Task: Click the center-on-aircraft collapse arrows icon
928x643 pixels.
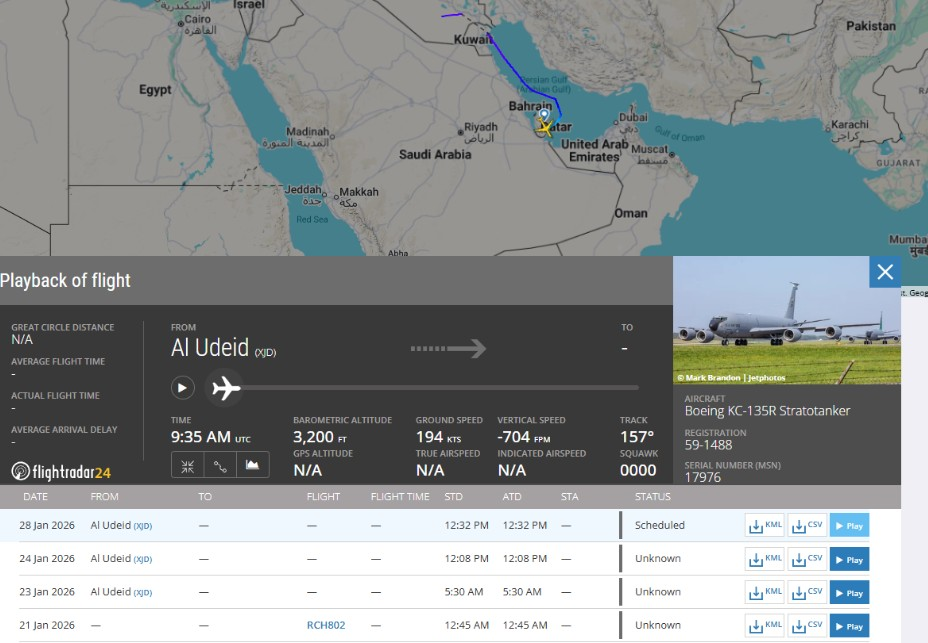Action: pyautogui.click(x=187, y=465)
